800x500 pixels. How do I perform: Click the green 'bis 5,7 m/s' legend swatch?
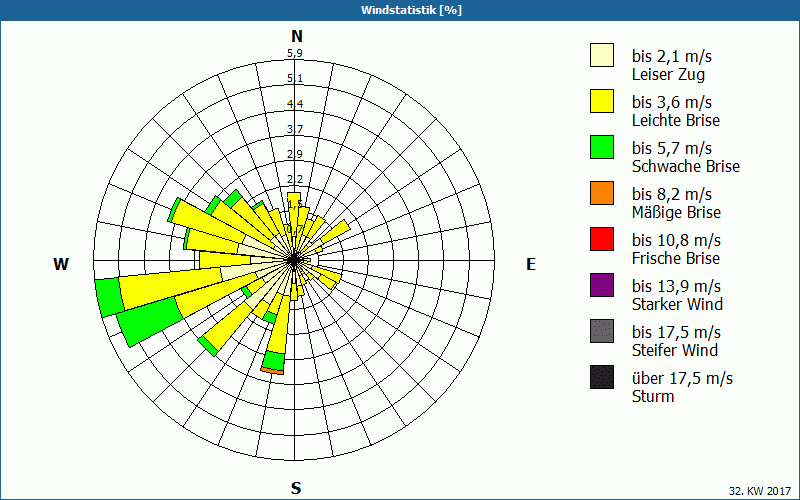click(x=602, y=147)
